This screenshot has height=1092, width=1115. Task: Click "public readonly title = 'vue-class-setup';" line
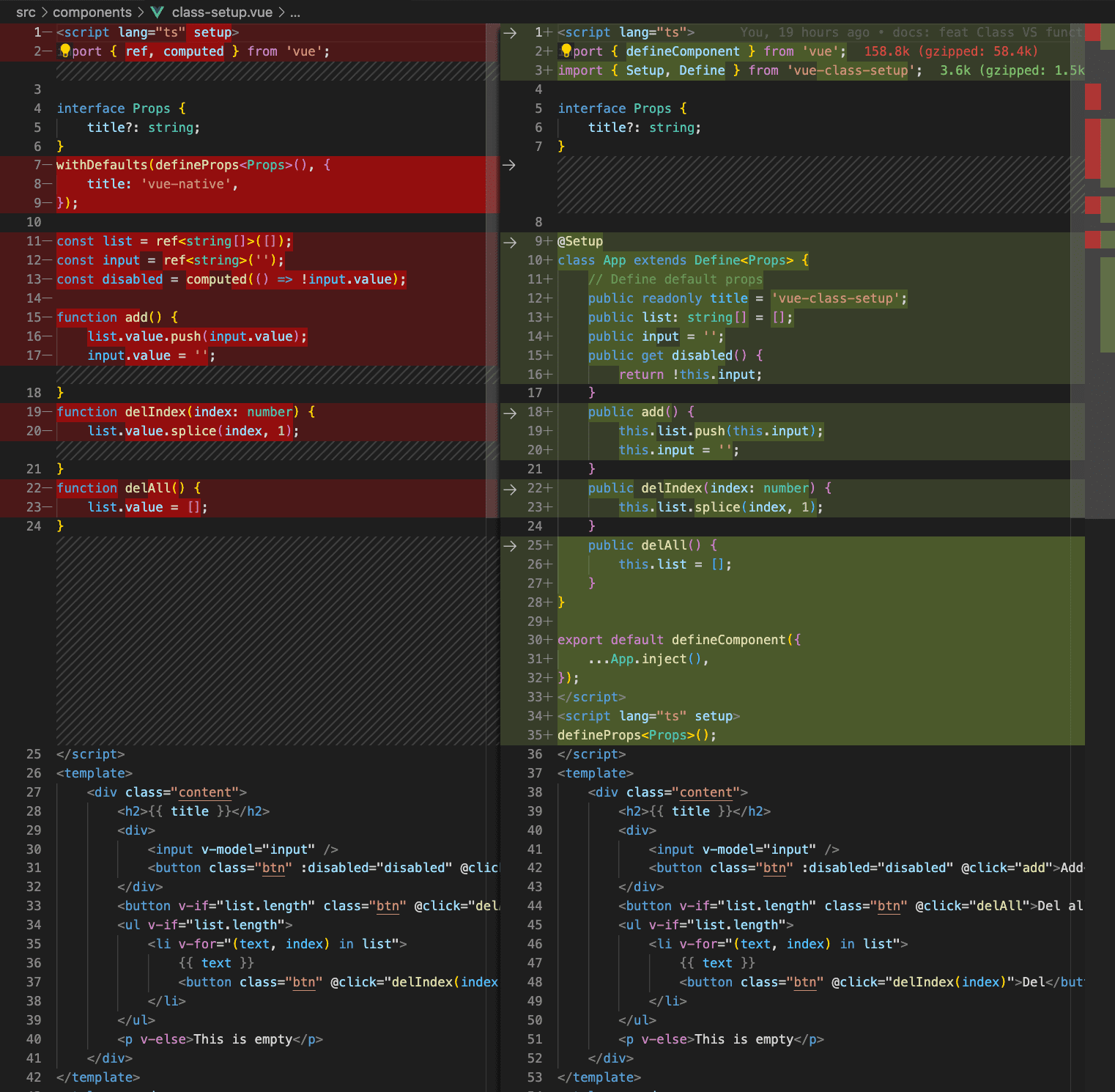748,298
